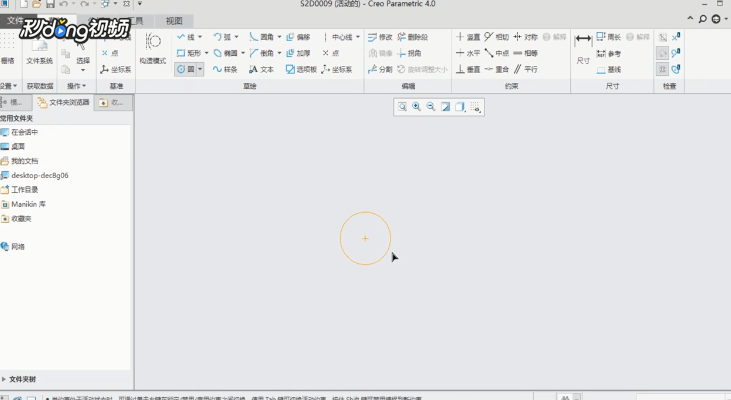Screen dimensions: 731x400
Task: Click Zoom In in graphics toolbar
Action: point(416,107)
